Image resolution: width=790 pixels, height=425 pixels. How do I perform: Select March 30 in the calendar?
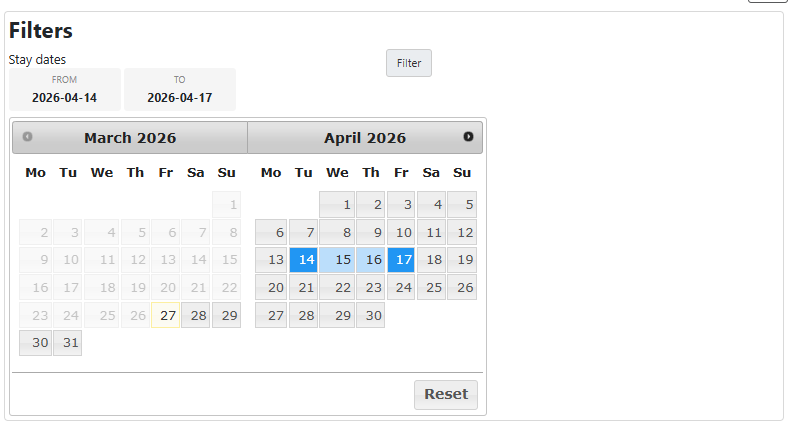[35, 343]
